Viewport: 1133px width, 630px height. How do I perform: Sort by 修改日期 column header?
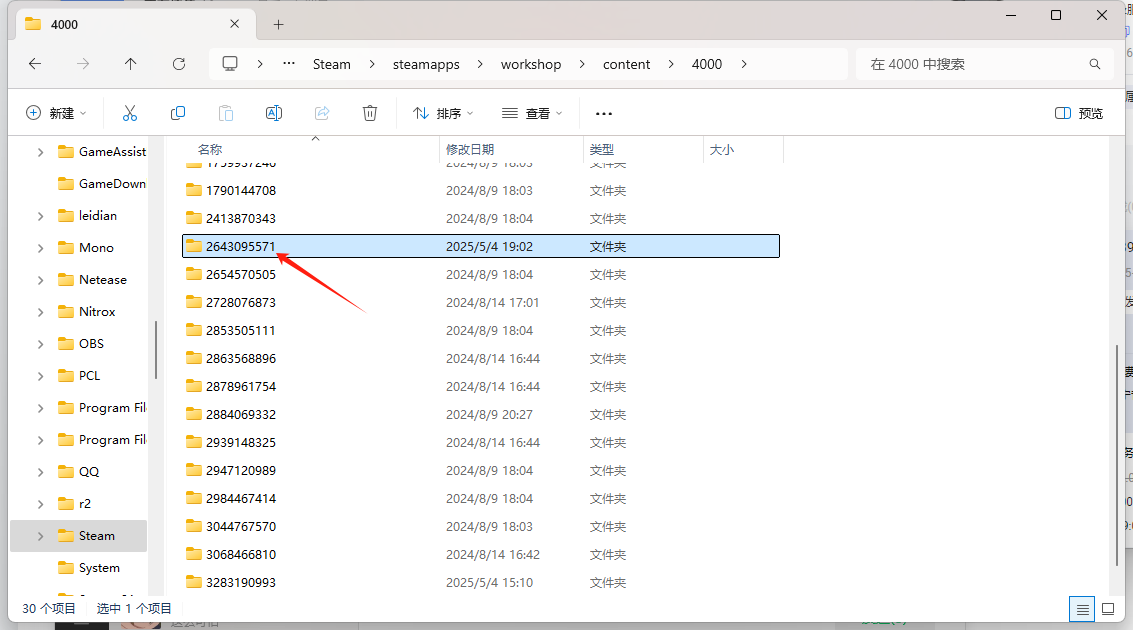[x=470, y=150]
